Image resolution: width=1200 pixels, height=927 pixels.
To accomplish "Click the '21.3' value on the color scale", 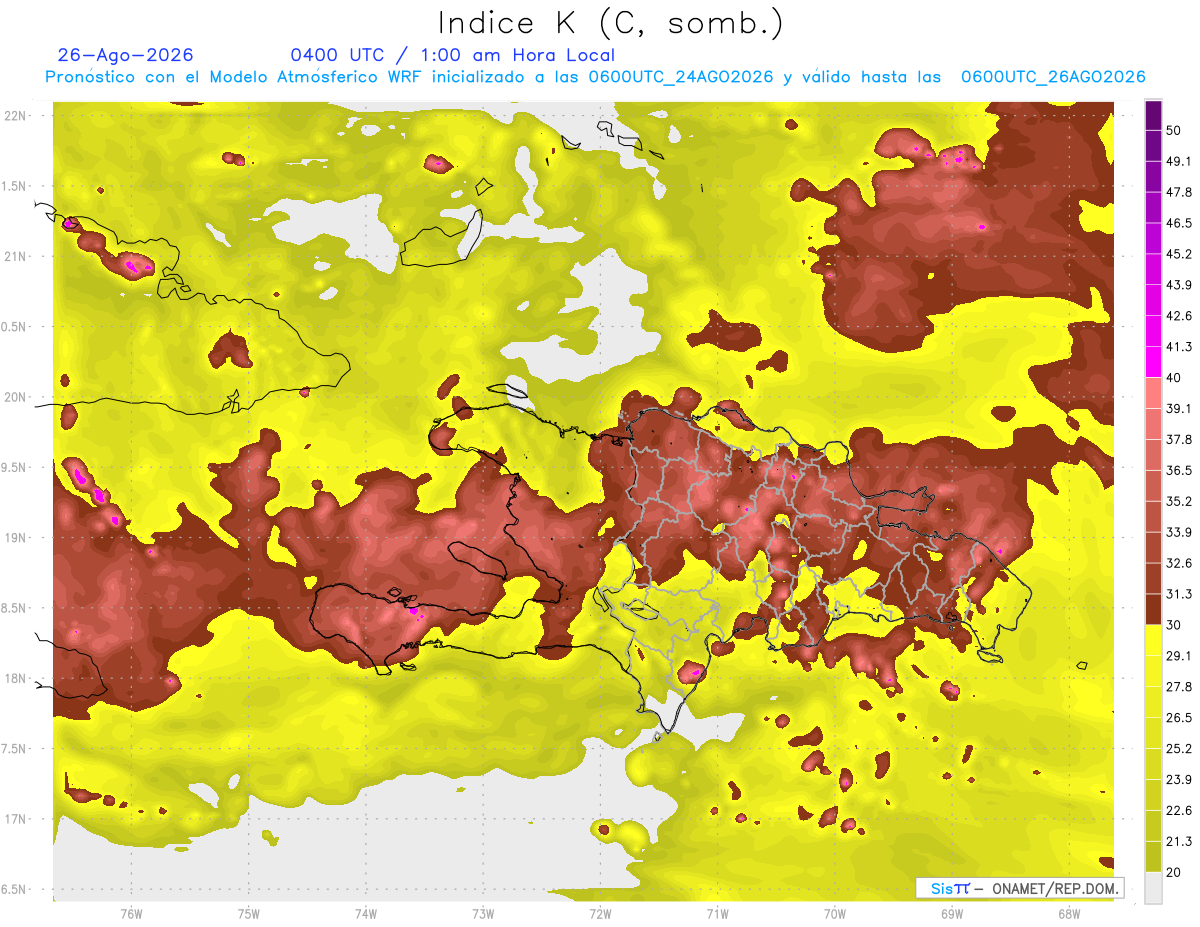I will tap(1179, 842).
